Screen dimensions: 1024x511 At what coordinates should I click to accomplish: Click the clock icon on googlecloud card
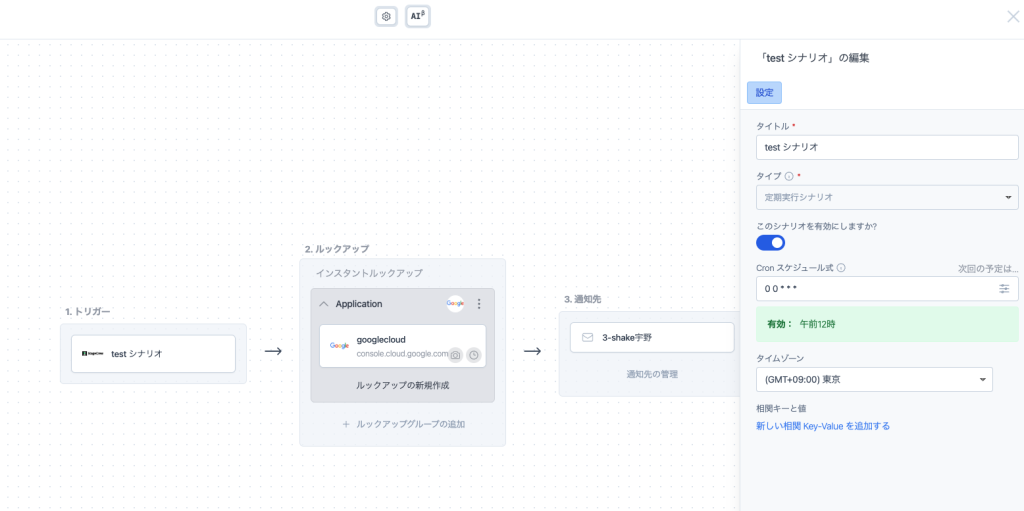point(474,355)
